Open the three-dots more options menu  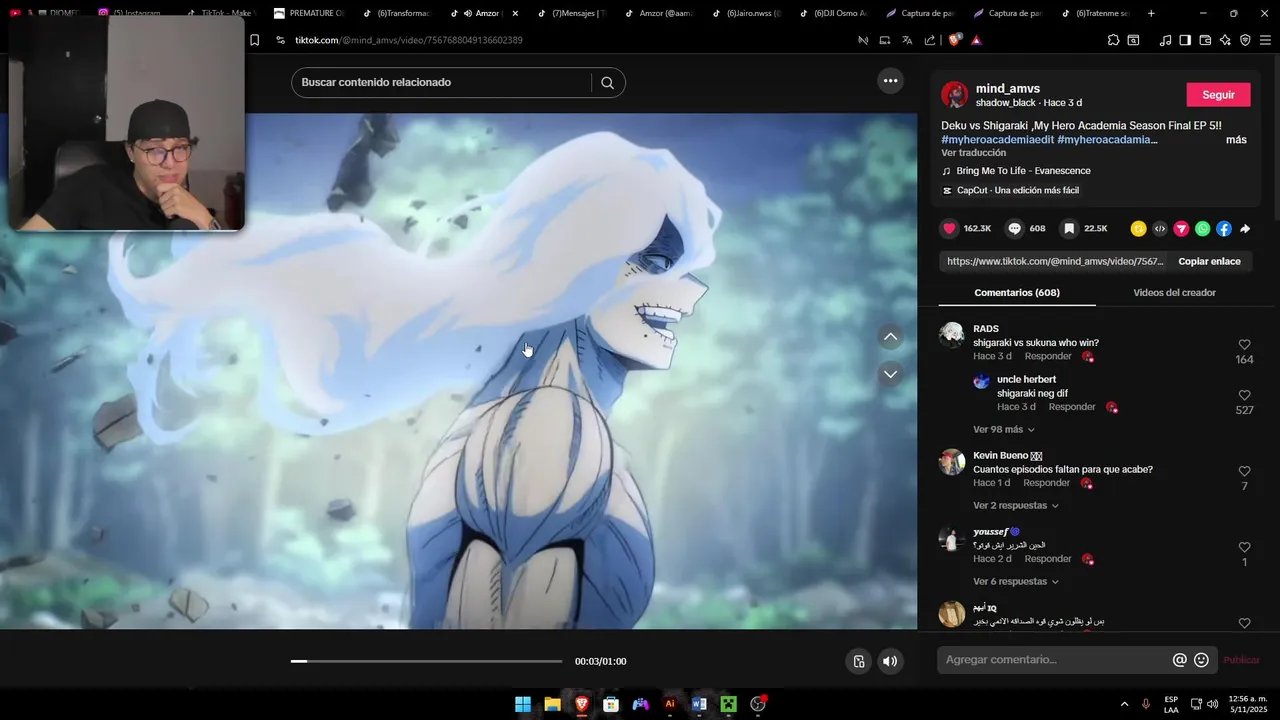(890, 81)
